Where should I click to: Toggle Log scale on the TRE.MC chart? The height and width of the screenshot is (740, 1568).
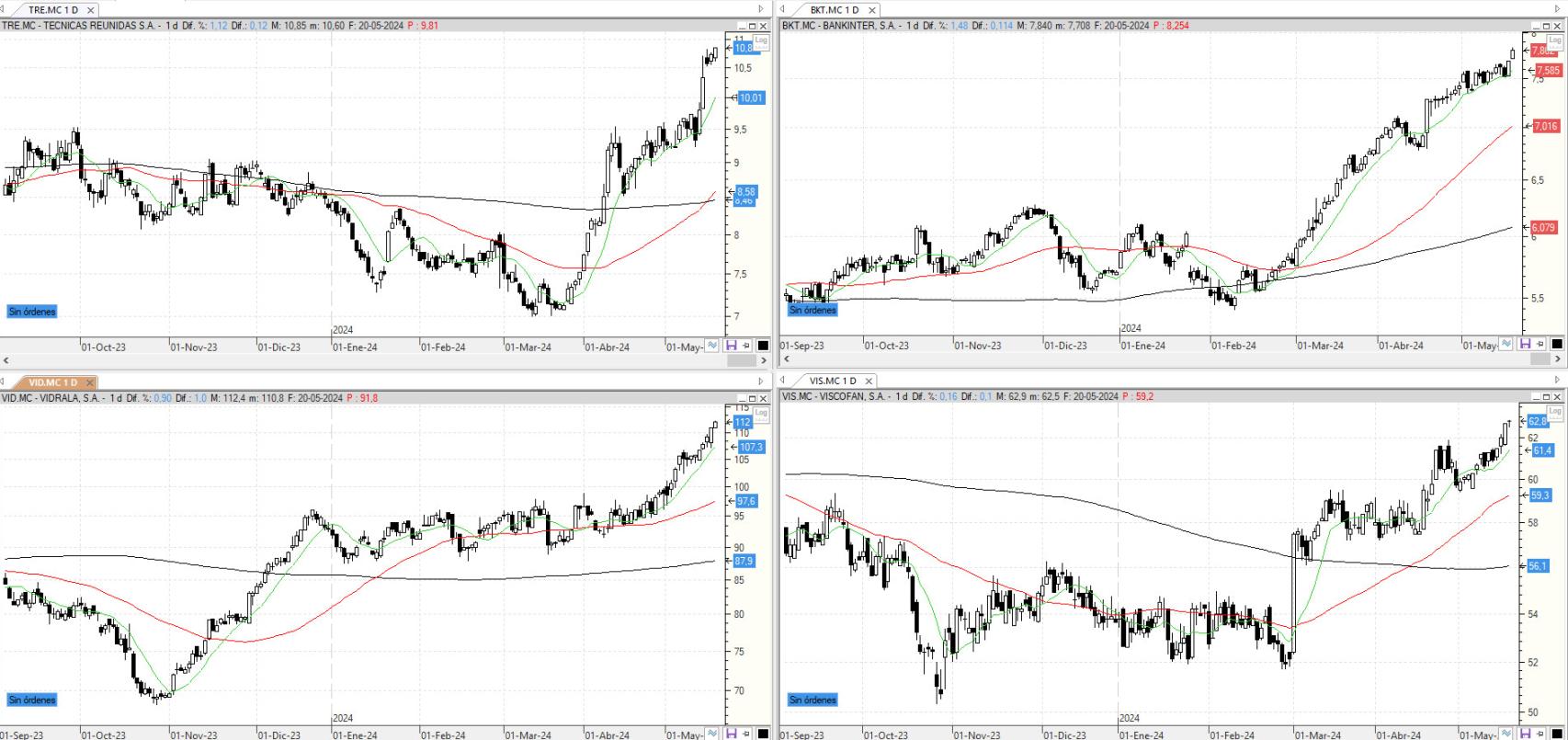pyautogui.click(x=761, y=41)
